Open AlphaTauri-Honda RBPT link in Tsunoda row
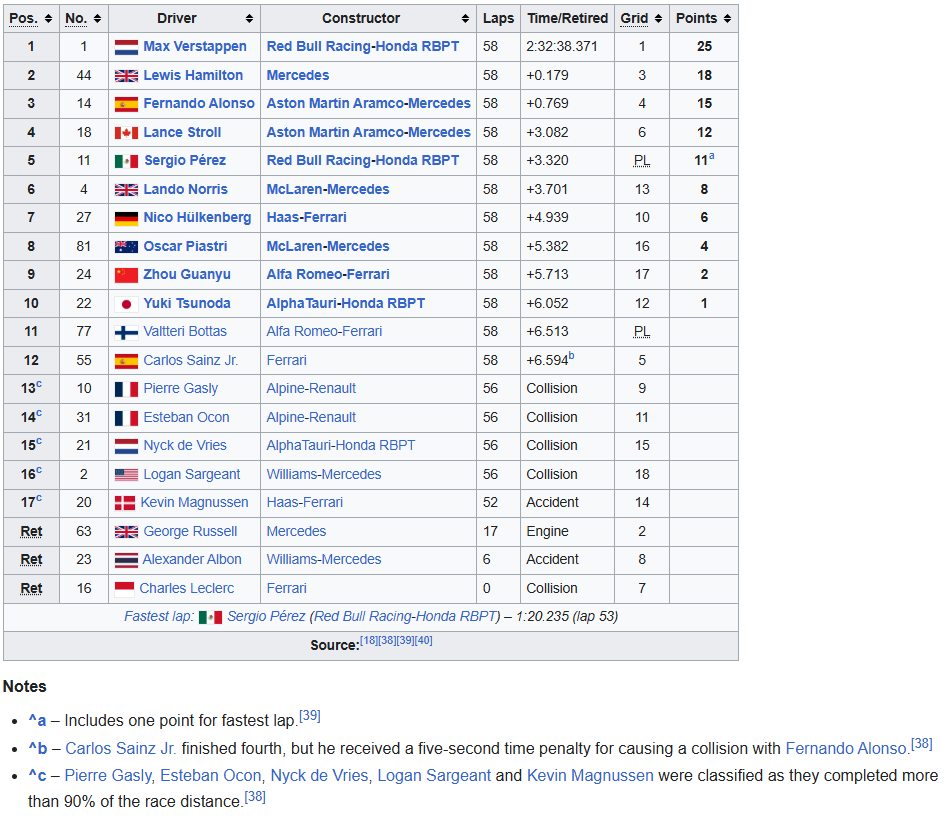The height and width of the screenshot is (827, 946). click(346, 303)
